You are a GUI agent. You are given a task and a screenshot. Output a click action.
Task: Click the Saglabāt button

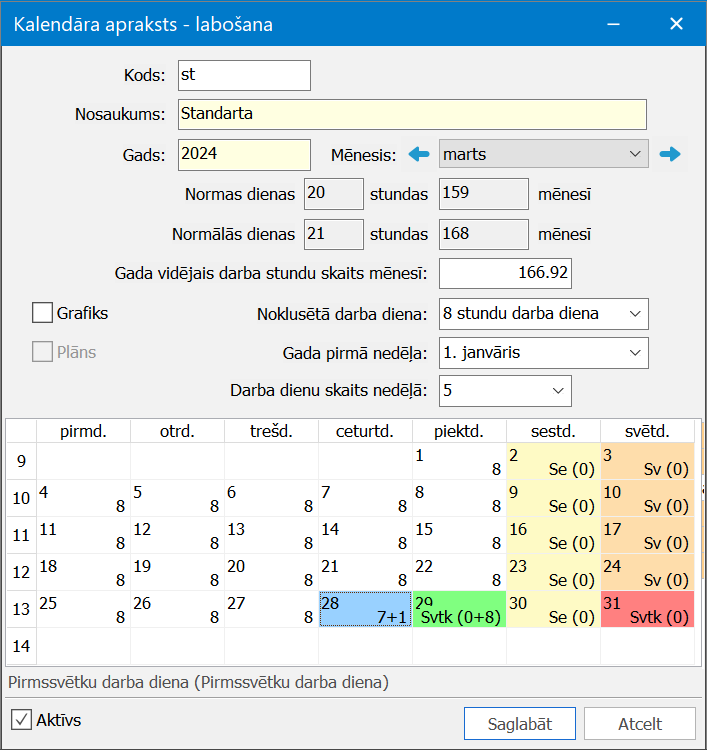(x=519, y=724)
